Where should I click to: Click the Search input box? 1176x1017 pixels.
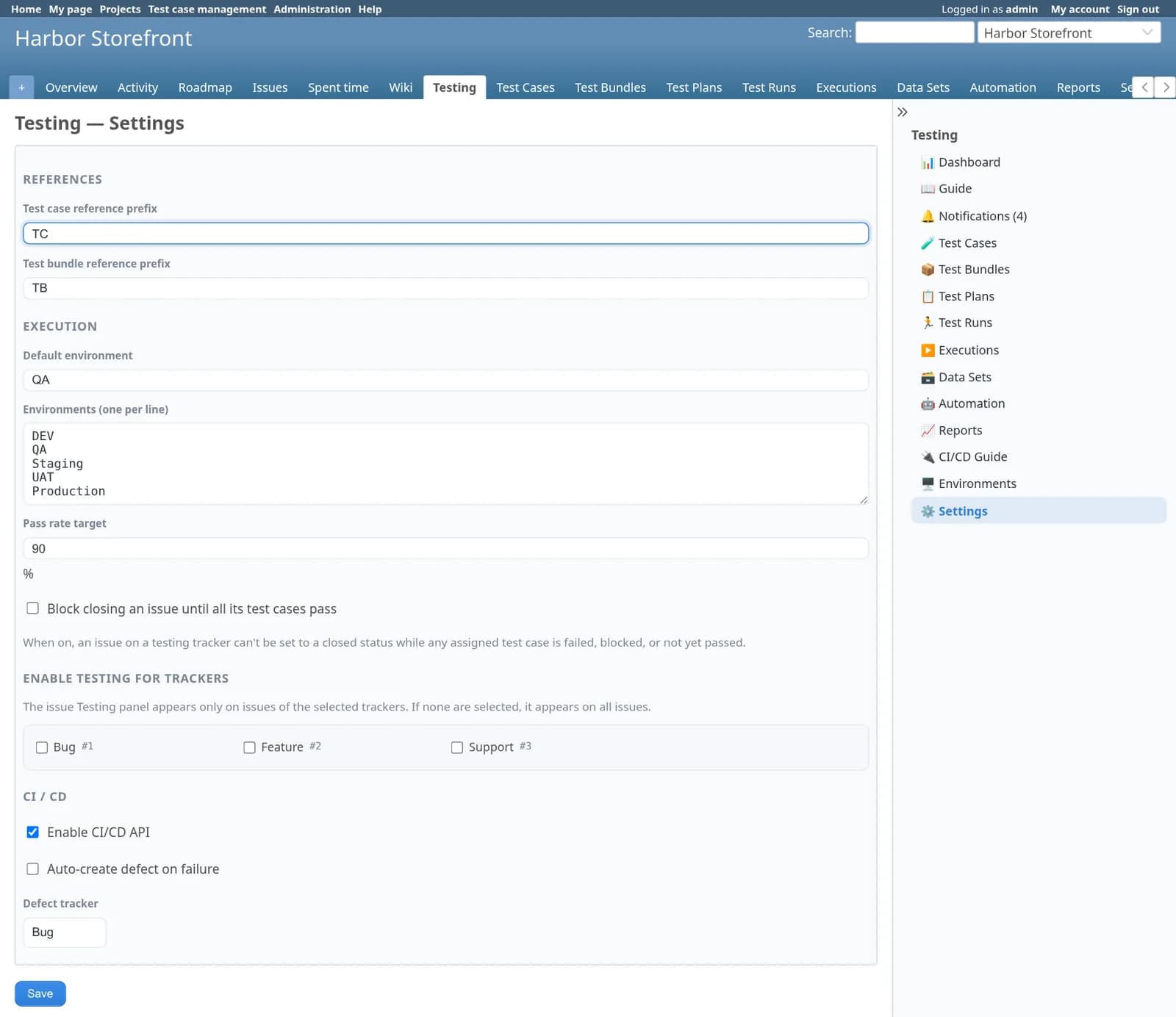pos(914,33)
